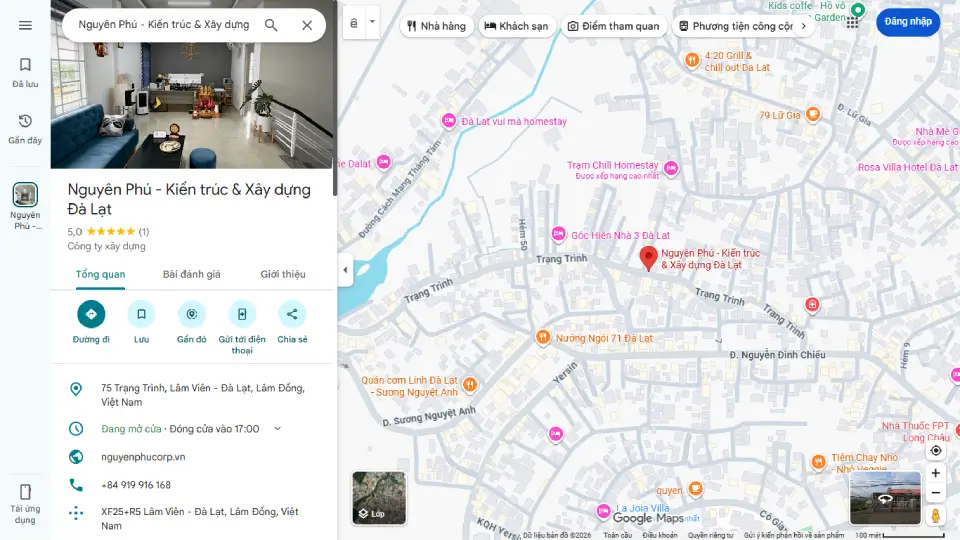Click side panel vertical scrollbar
This screenshot has height=540, width=960.
pyautogui.click(x=335, y=98)
